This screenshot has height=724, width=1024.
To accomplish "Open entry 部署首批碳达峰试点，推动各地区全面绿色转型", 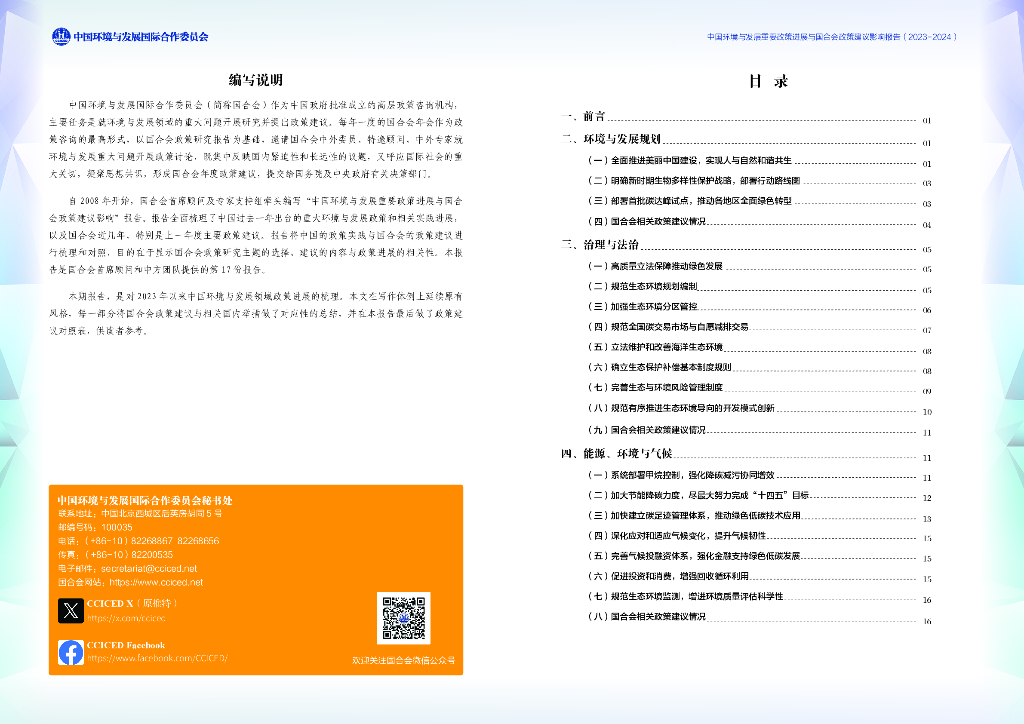I will point(759,201).
